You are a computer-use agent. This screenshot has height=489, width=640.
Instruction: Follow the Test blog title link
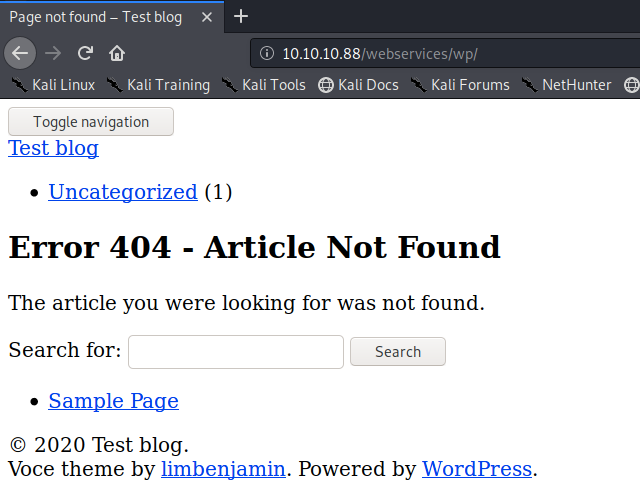click(x=53, y=149)
